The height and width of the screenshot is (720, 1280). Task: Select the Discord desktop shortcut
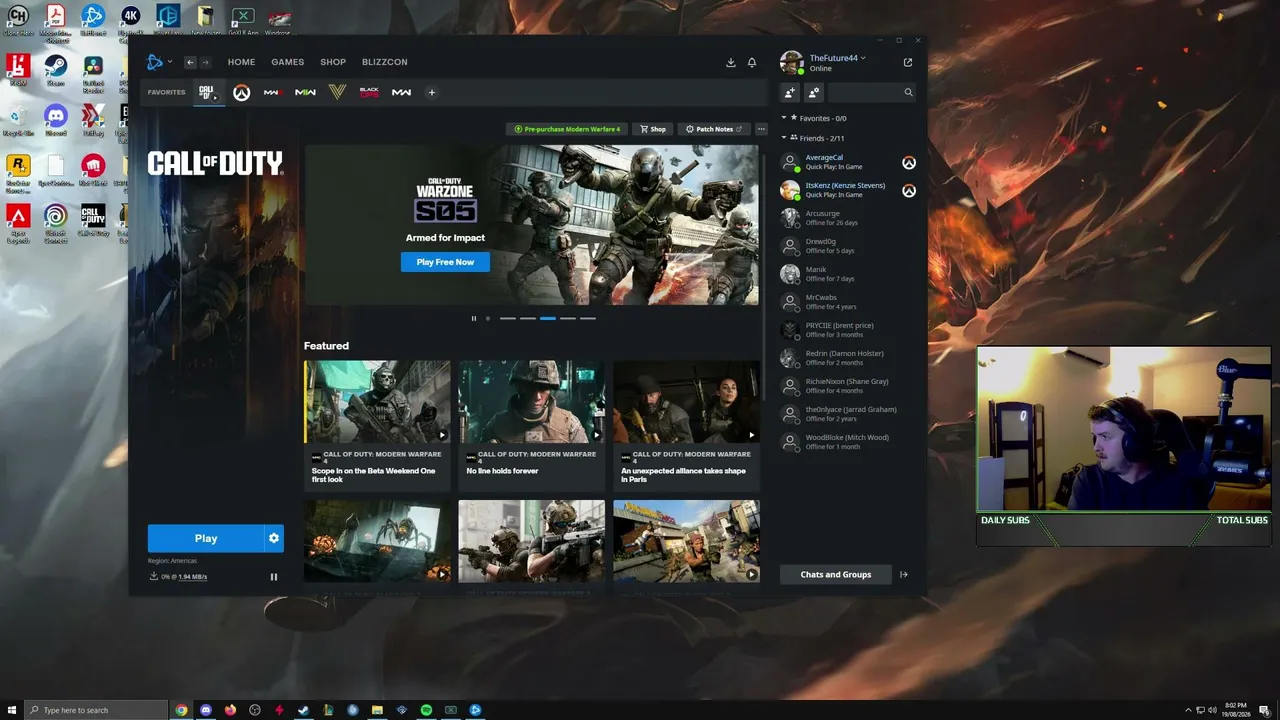point(56,120)
